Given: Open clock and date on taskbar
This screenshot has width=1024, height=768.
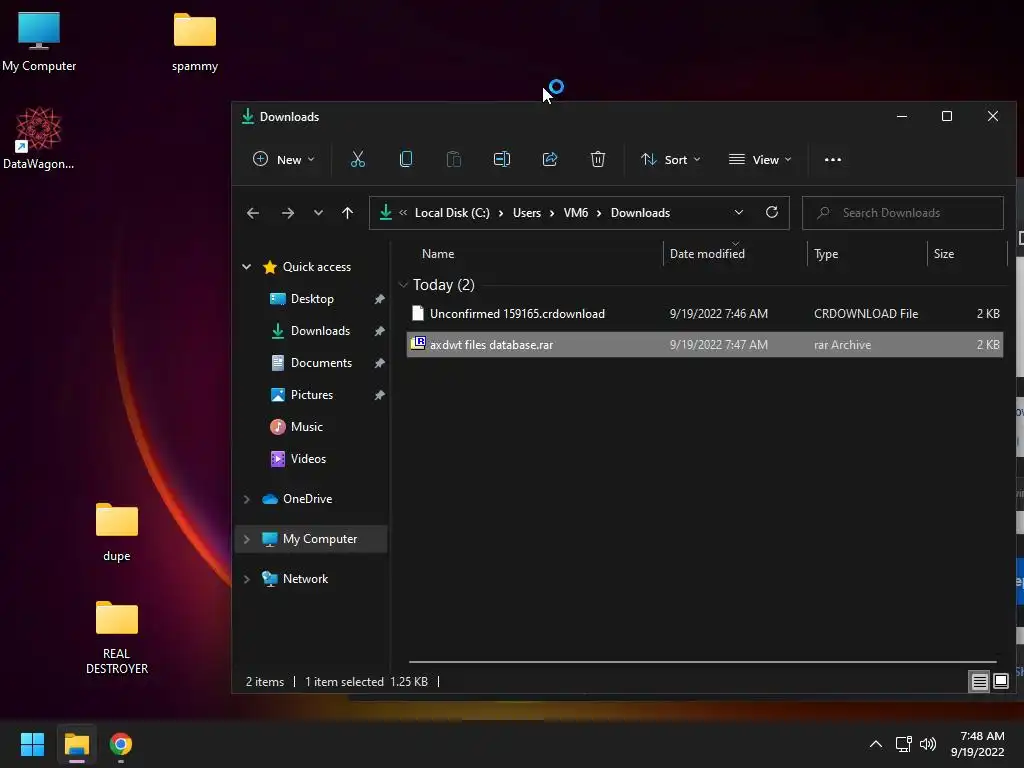Looking at the screenshot, I should pos(977,744).
